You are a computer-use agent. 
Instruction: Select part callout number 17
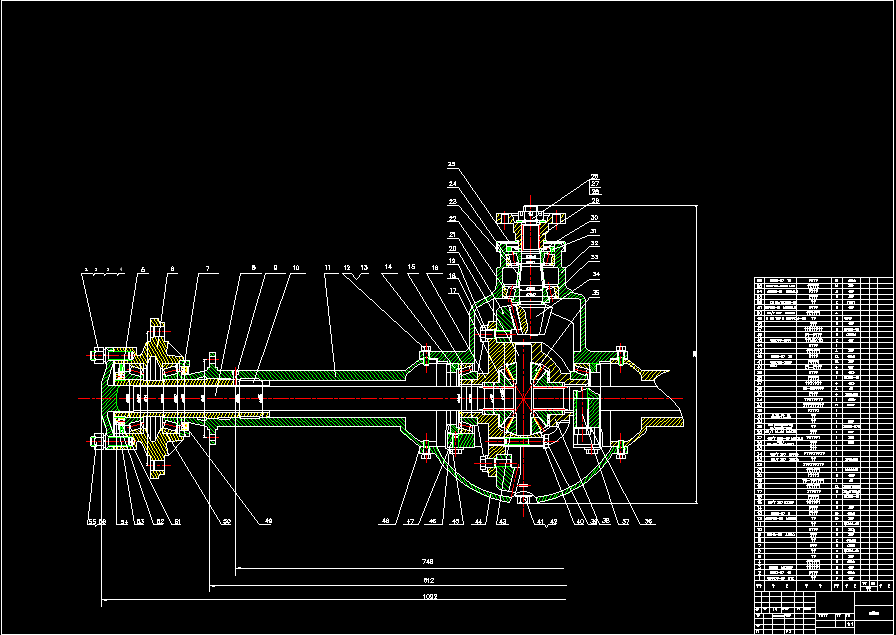pos(453,290)
